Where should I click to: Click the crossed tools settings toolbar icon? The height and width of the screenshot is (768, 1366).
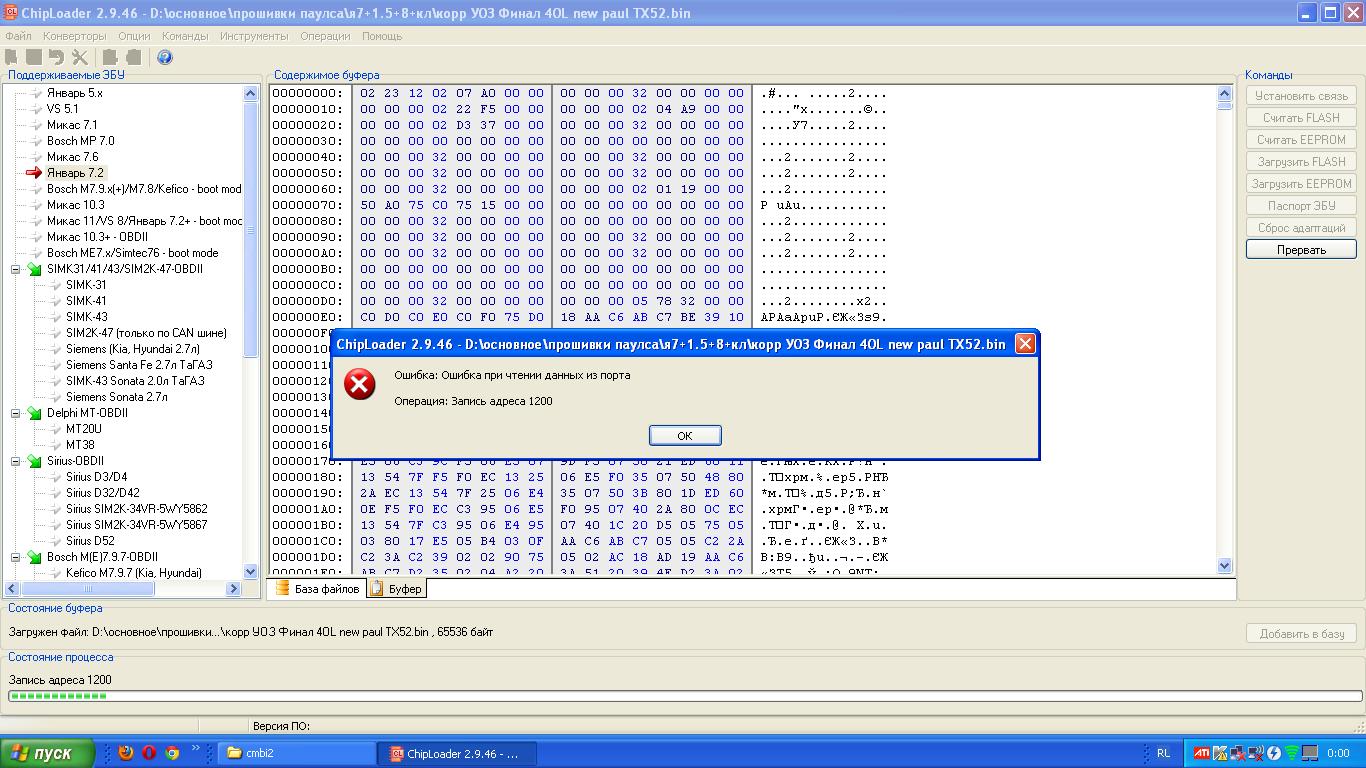(x=80, y=57)
